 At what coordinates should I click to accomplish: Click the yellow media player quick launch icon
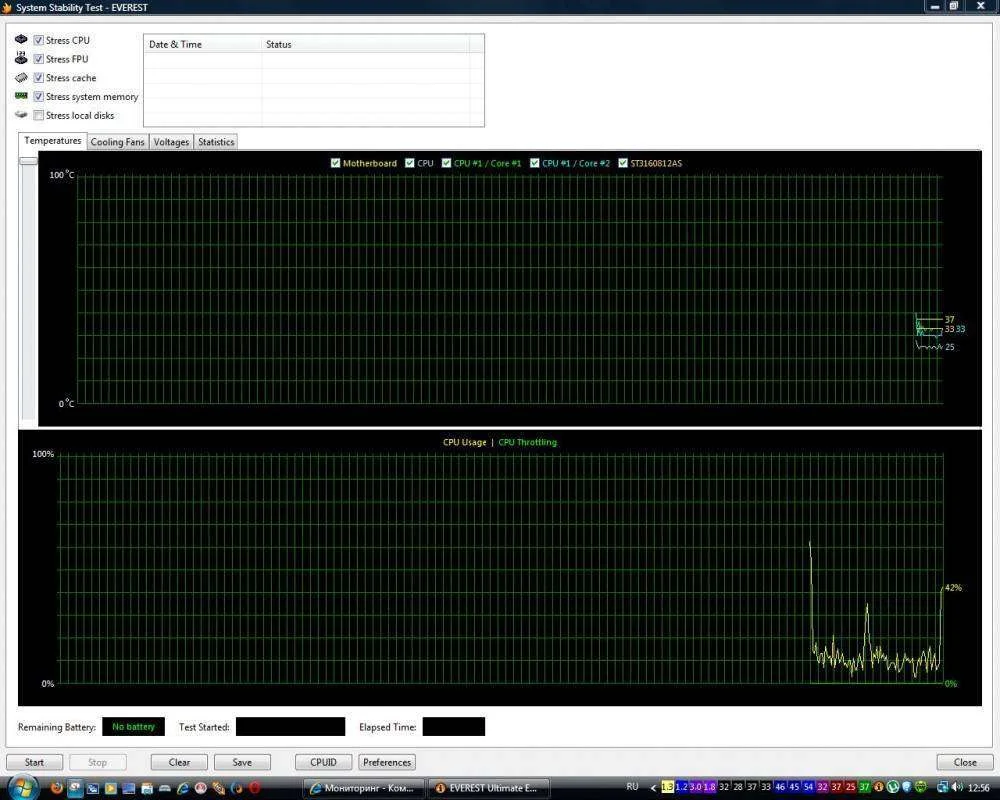click(x=111, y=789)
